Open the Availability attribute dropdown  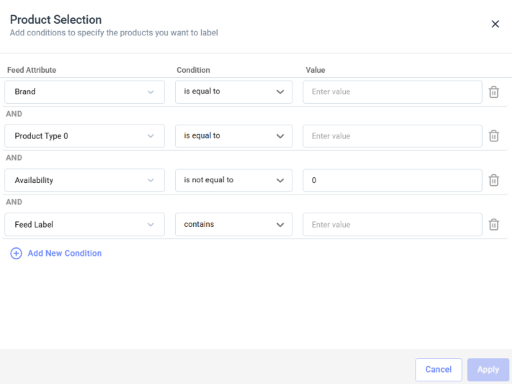(x=84, y=180)
